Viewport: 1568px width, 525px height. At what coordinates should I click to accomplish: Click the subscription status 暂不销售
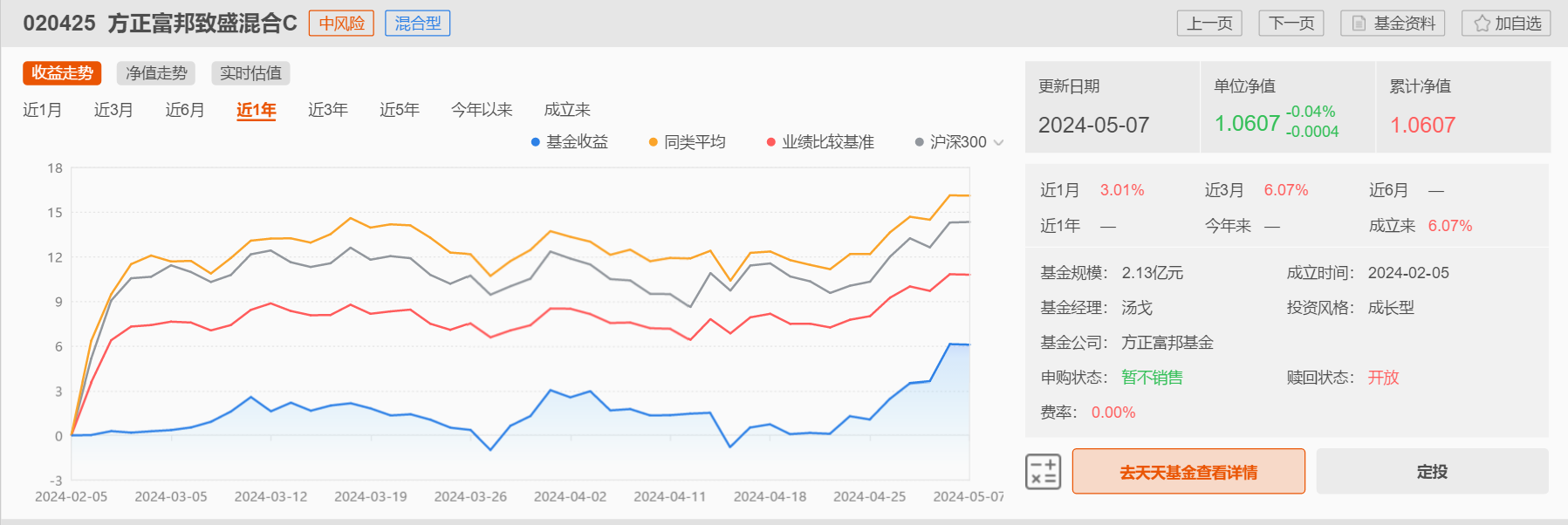coord(1152,378)
